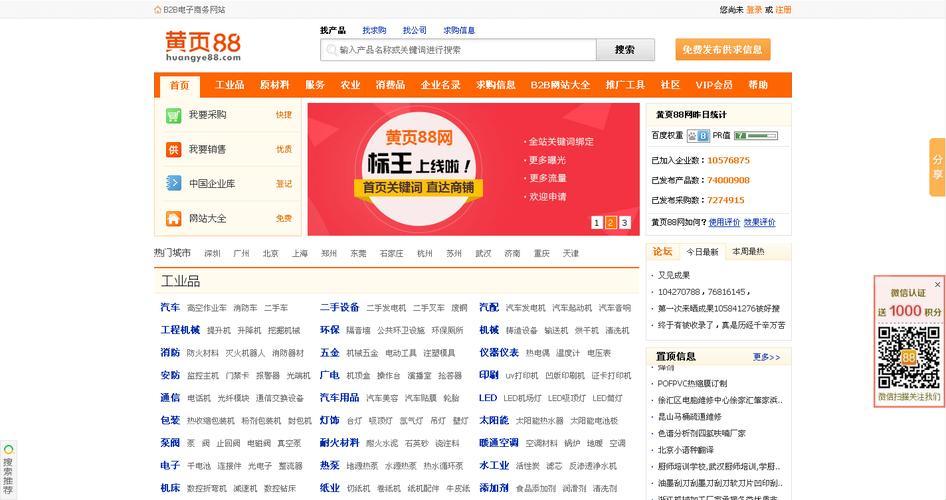This screenshot has width=946, height=500.
Task: Open the 原材料 nav item
Action: pyautogui.click(x=275, y=85)
